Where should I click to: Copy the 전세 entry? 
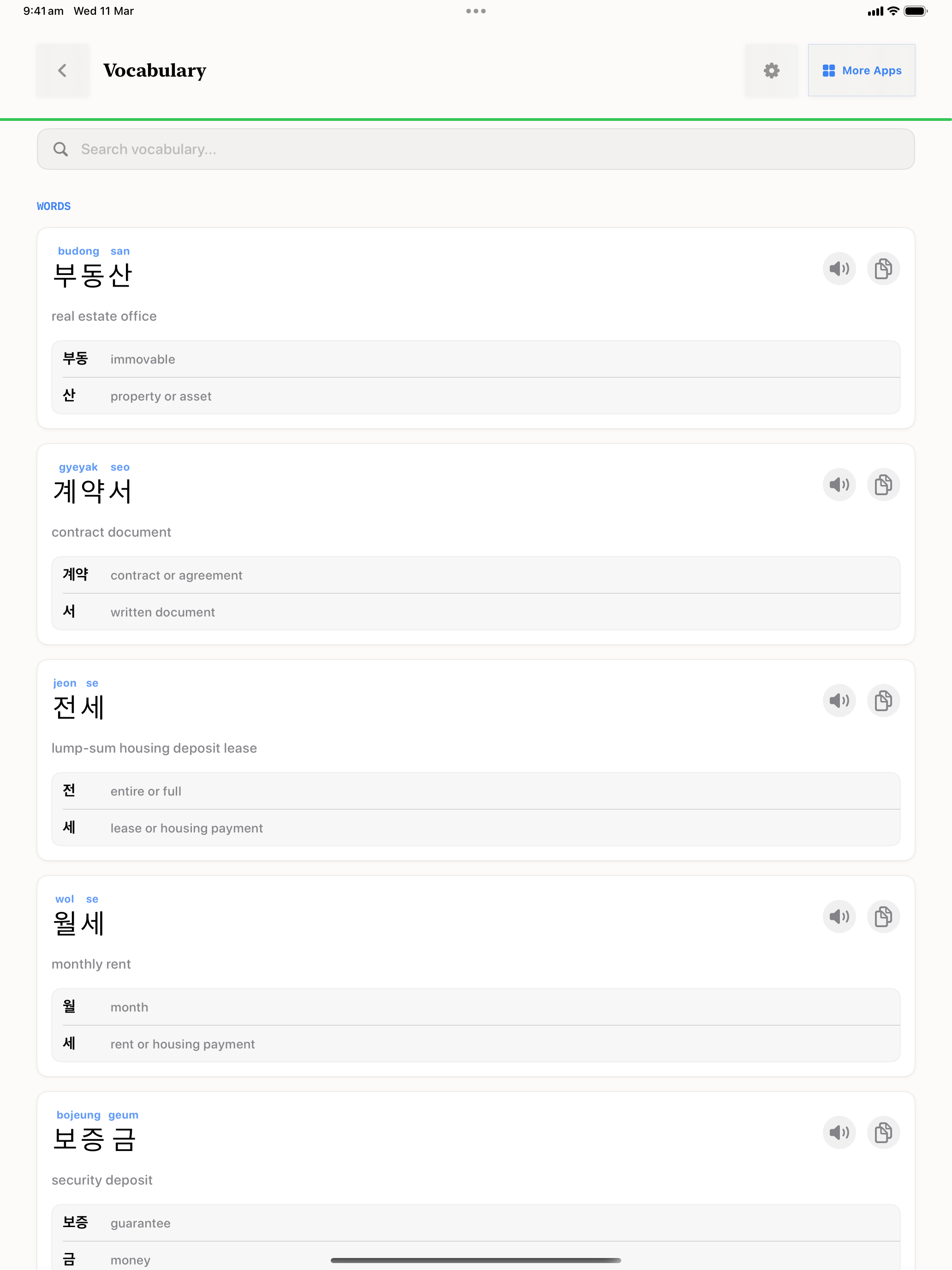pos(882,701)
